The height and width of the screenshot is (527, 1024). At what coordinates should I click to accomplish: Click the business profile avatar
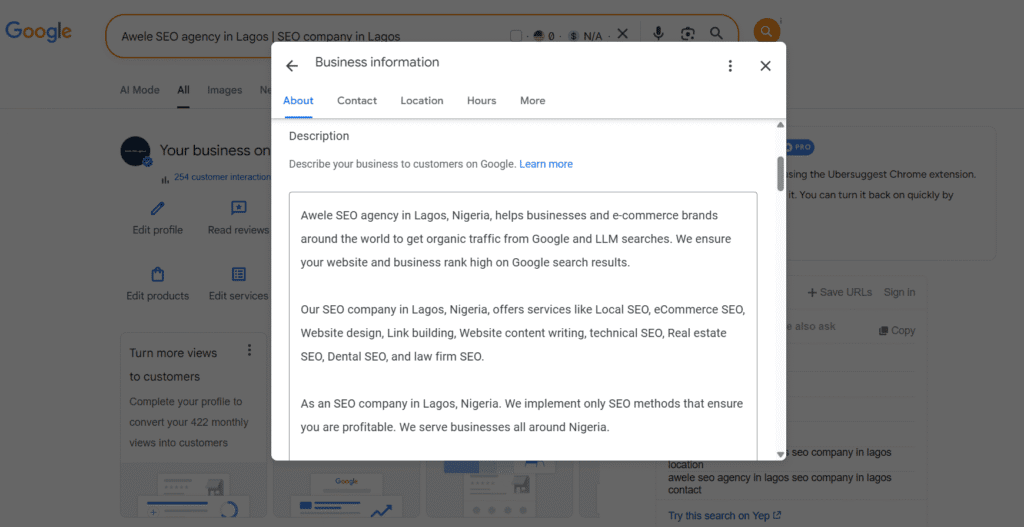[136, 152]
